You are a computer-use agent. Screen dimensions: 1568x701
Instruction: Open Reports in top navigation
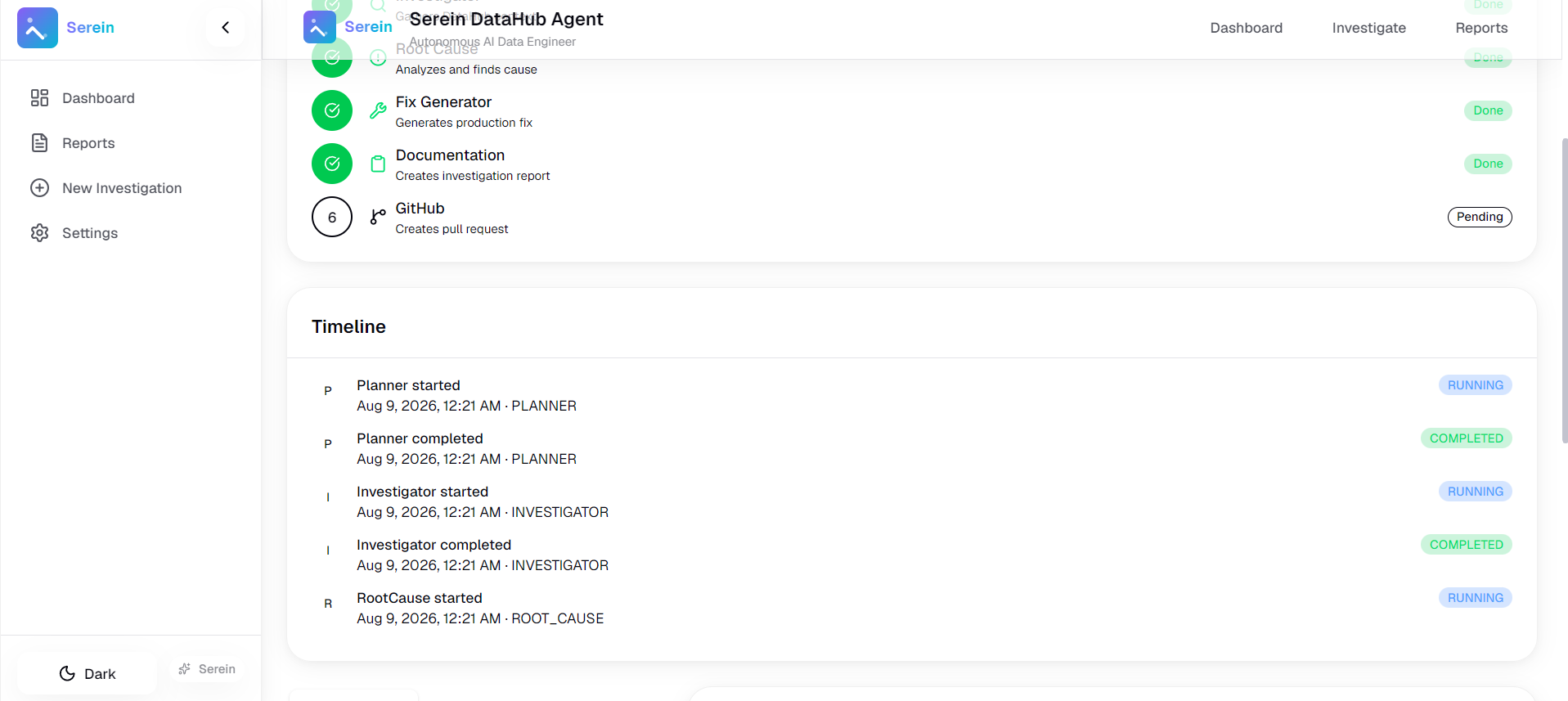[1481, 28]
